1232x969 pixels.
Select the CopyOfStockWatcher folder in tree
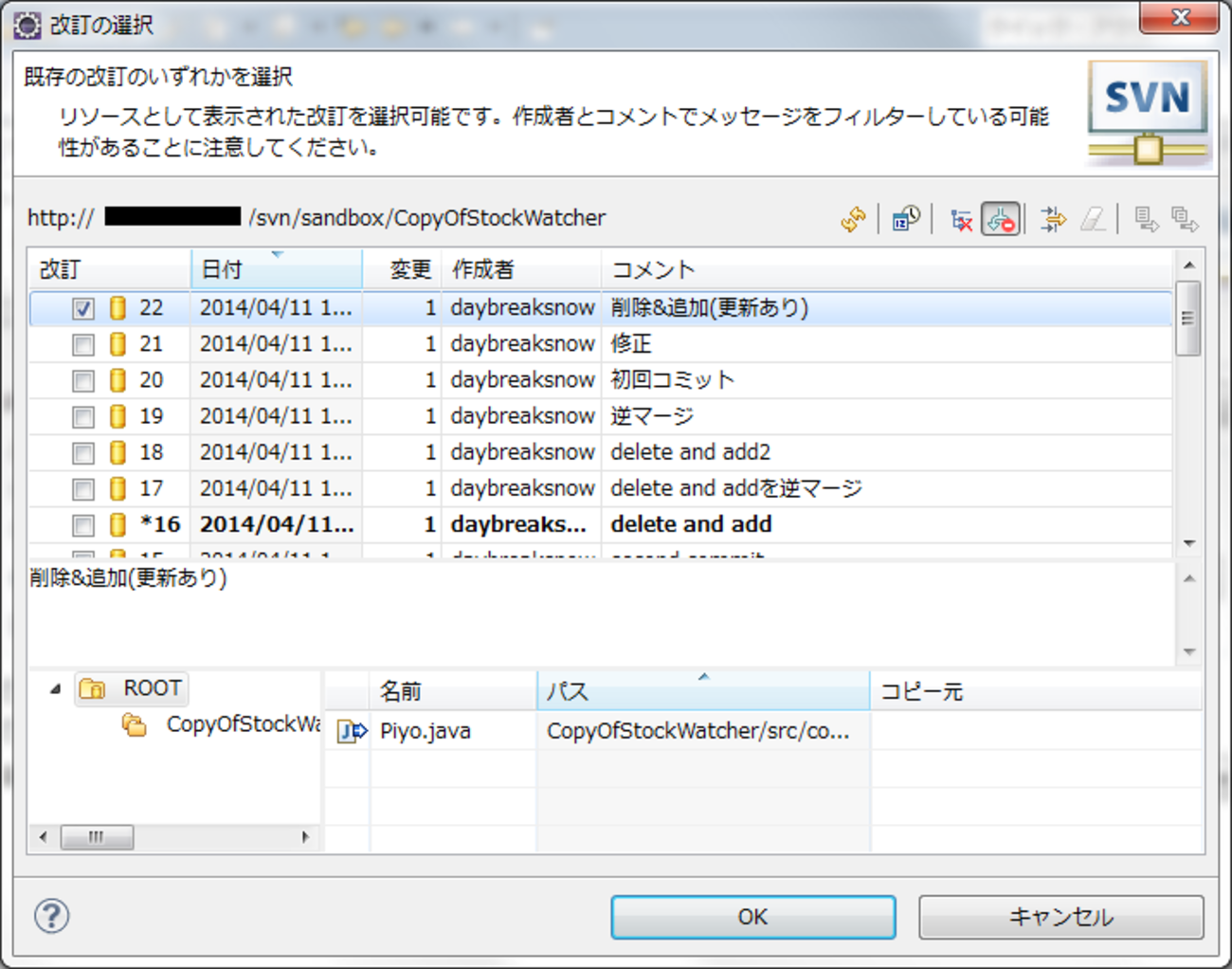click(x=242, y=725)
